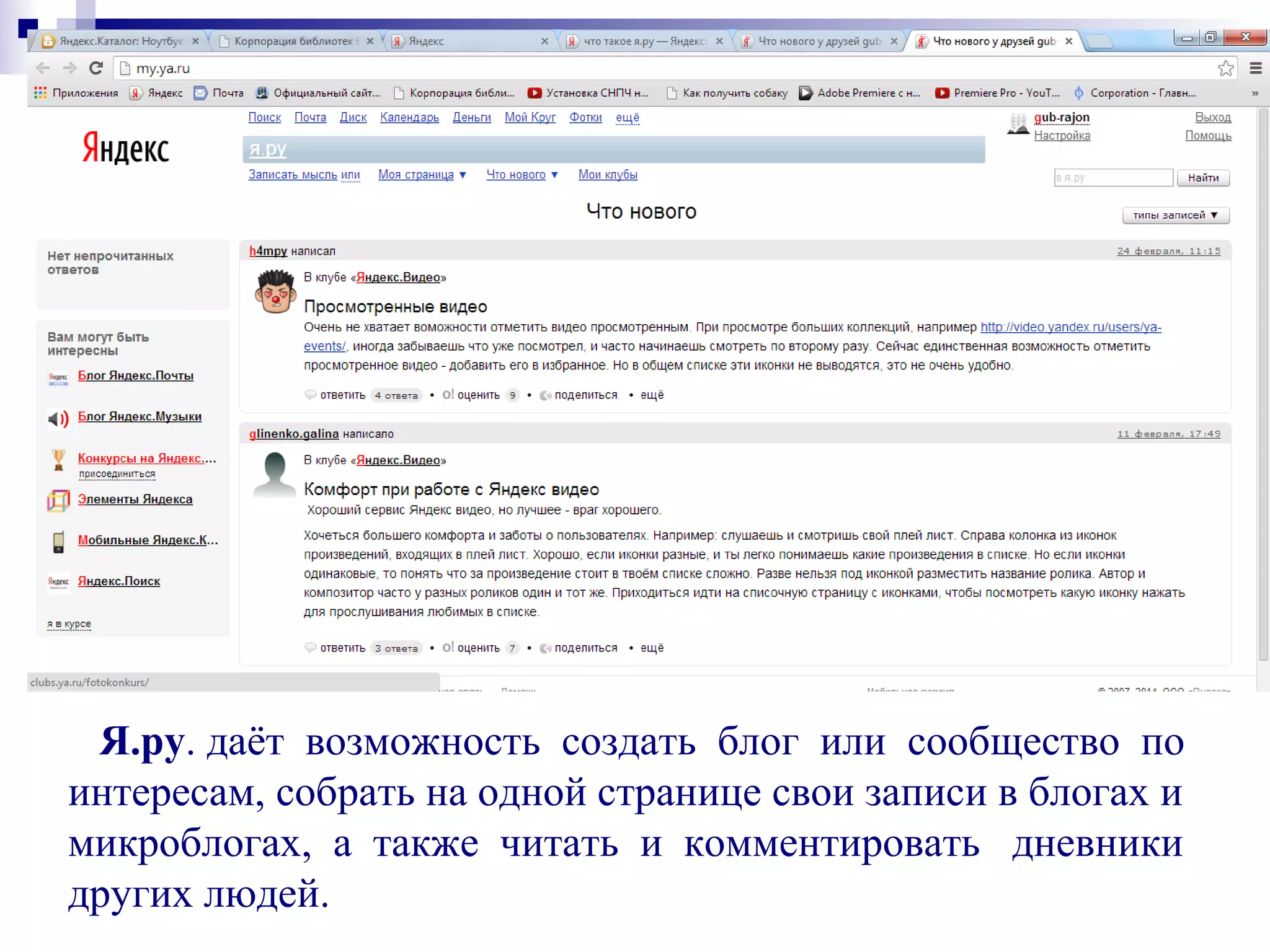Click Выход logout link
1270x952 pixels.
click(x=1213, y=117)
